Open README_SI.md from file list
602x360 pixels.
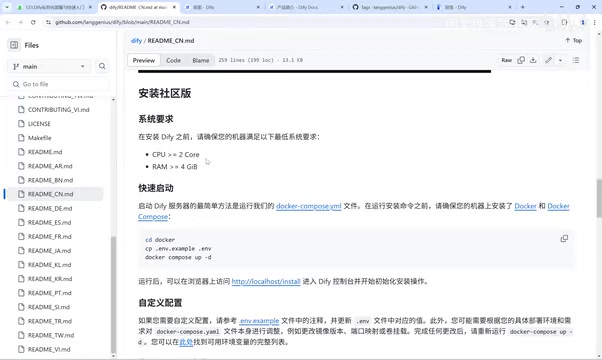[49, 307]
